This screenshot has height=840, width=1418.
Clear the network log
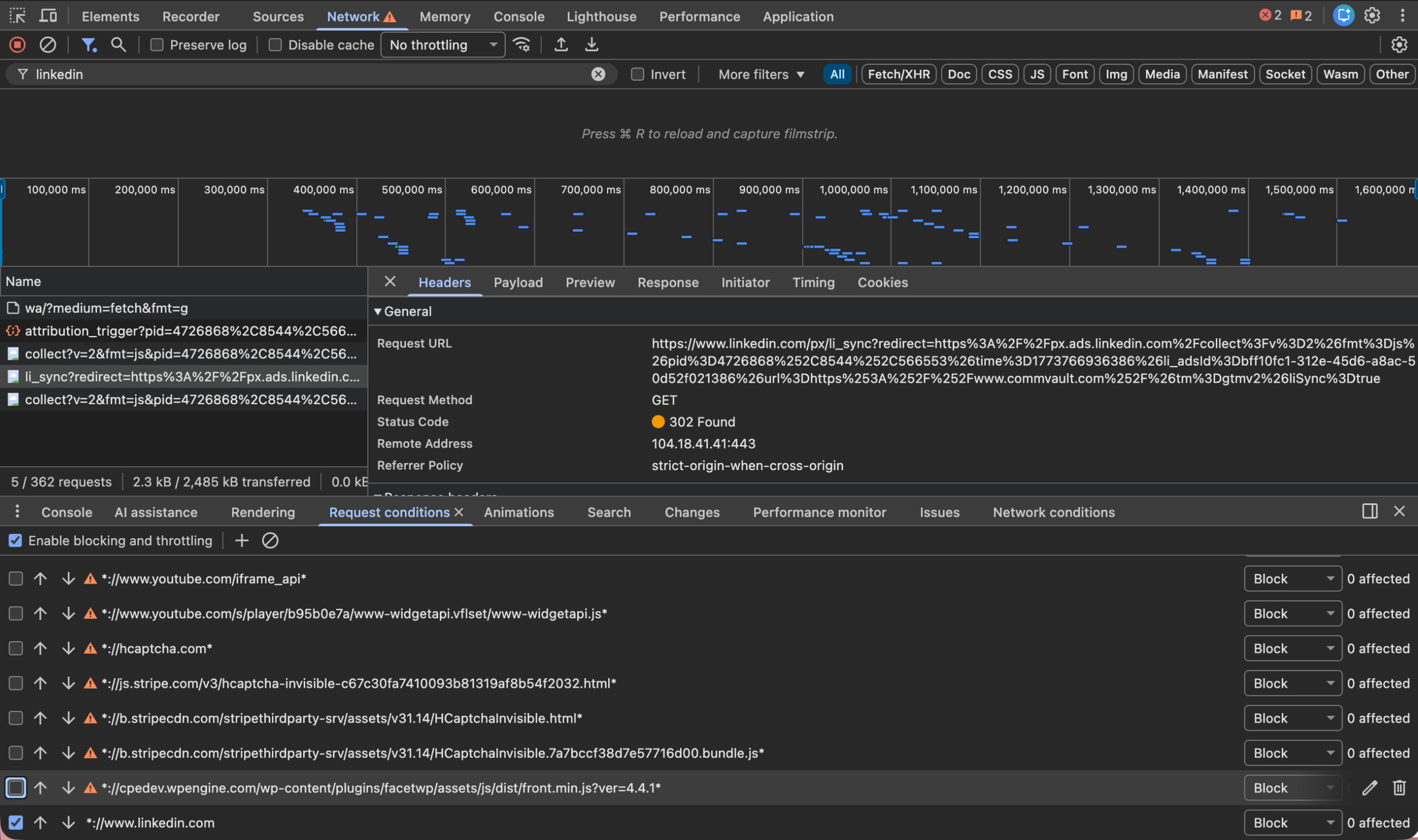(48, 45)
